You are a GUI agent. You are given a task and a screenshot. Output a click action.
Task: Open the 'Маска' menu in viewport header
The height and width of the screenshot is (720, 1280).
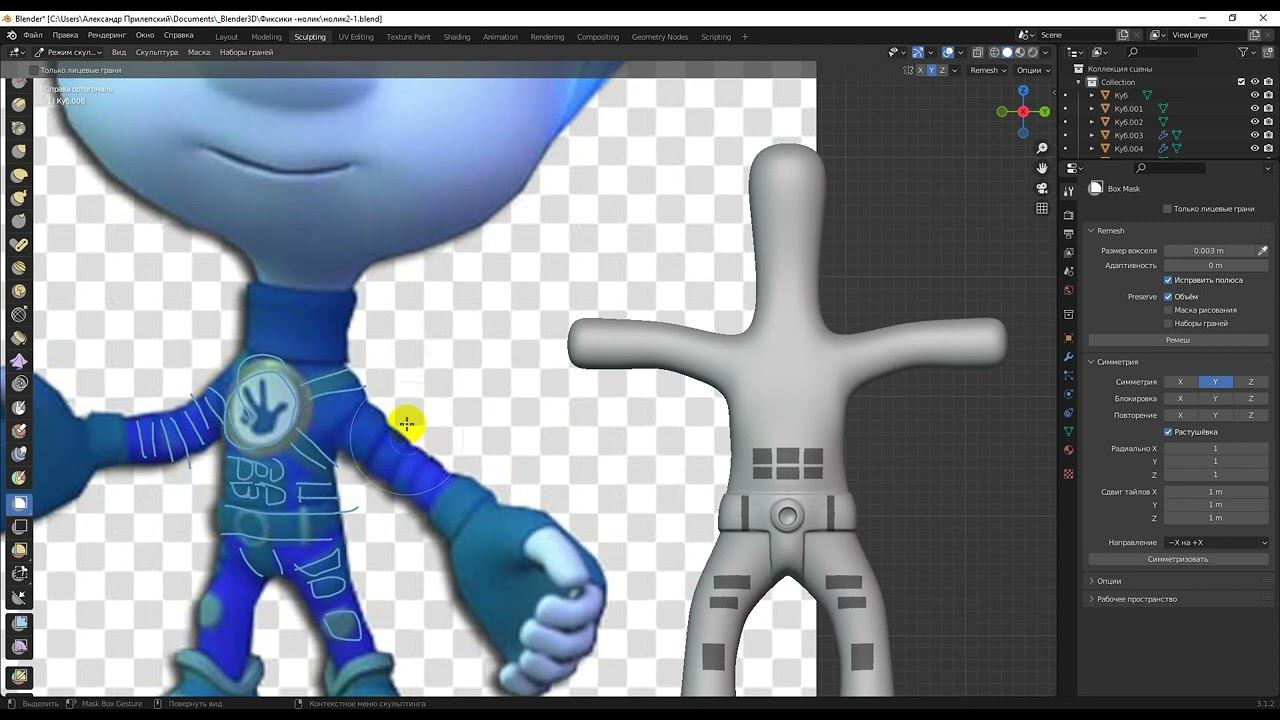pos(199,52)
